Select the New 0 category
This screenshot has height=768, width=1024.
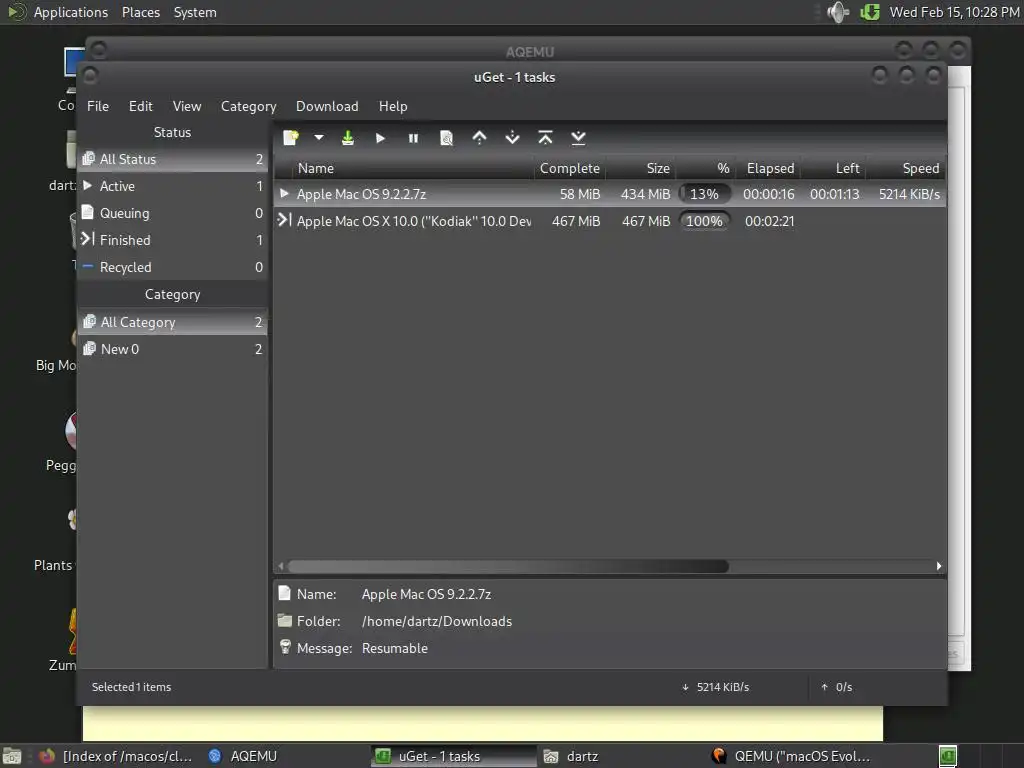pos(172,349)
